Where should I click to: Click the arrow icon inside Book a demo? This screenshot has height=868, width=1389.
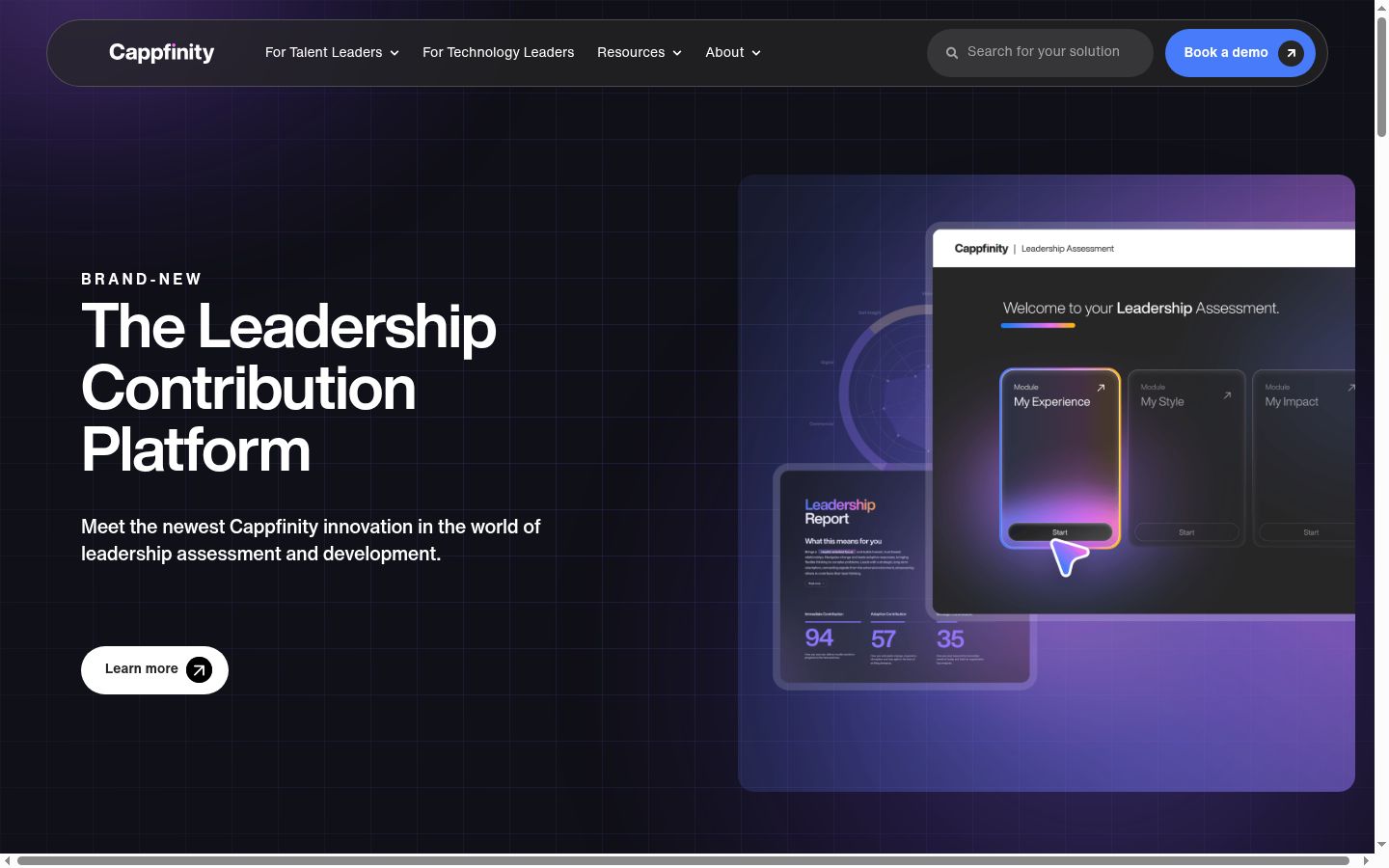click(x=1292, y=53)
